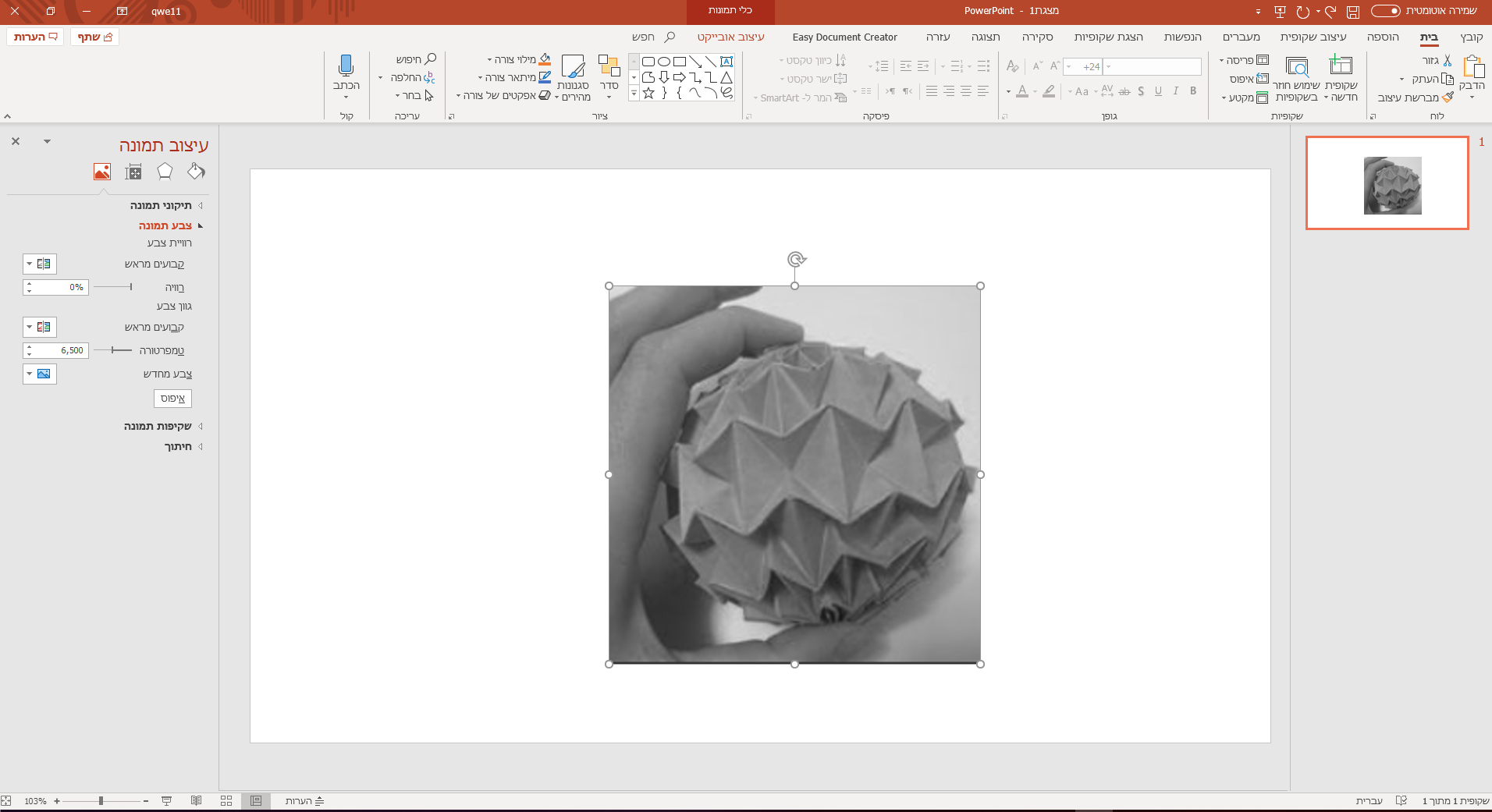Open Reuse Slides (שימוש חוזר בשקופיות)
Image resolution: width=1492 pixels, height=812 pixels.
[x=1297, y=78]
